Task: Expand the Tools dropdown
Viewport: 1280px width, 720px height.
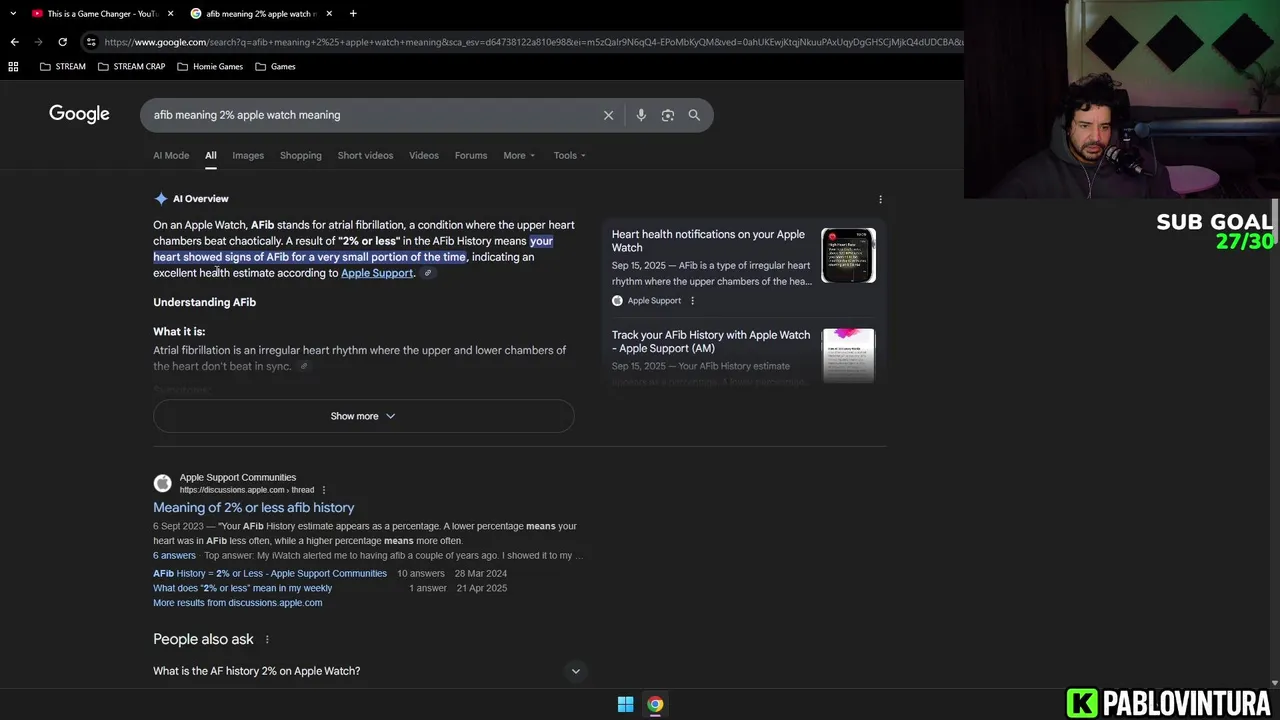Action: tap(570, 156)
